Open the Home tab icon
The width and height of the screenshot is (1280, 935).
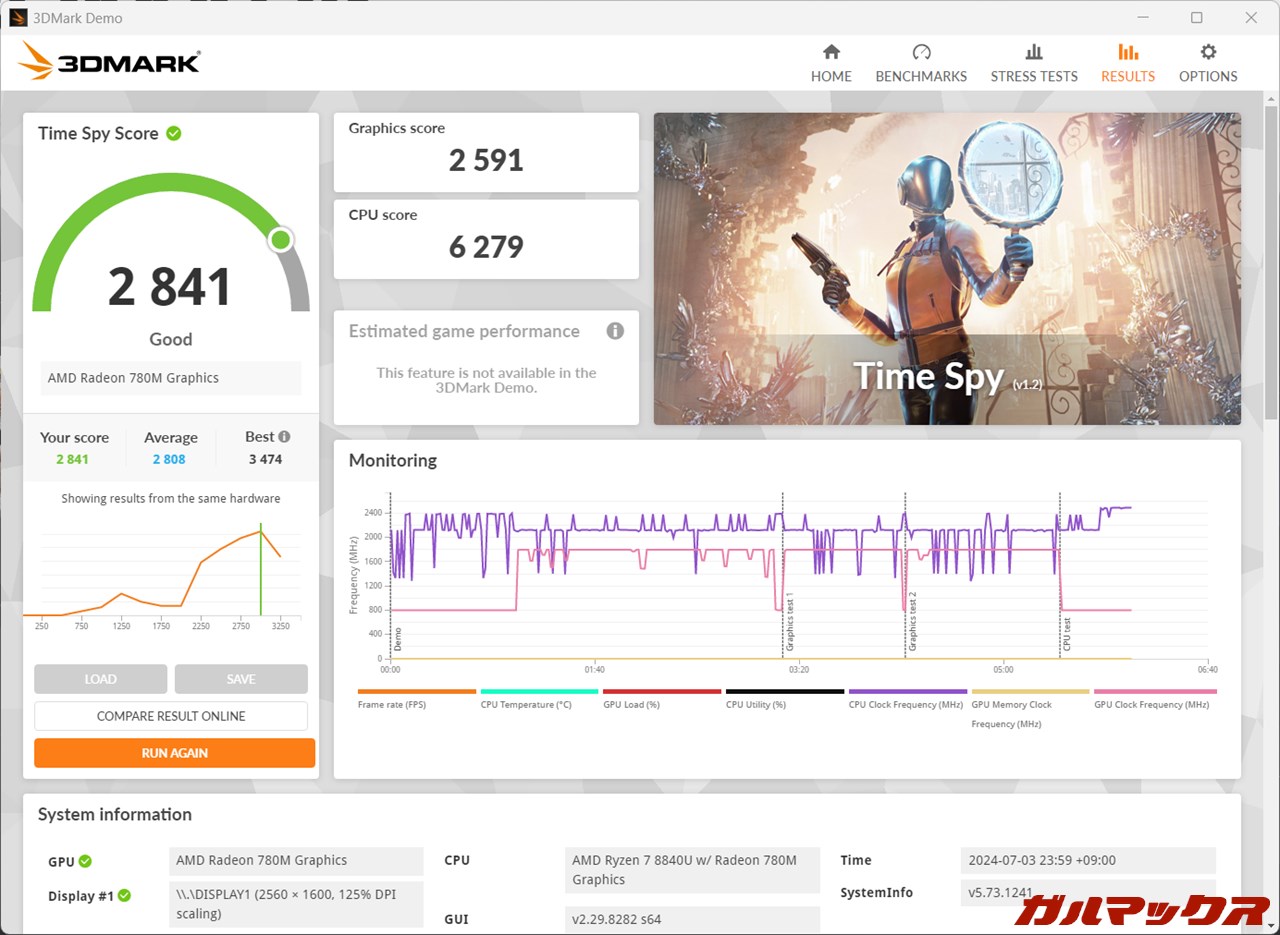[x=831, y=53]
